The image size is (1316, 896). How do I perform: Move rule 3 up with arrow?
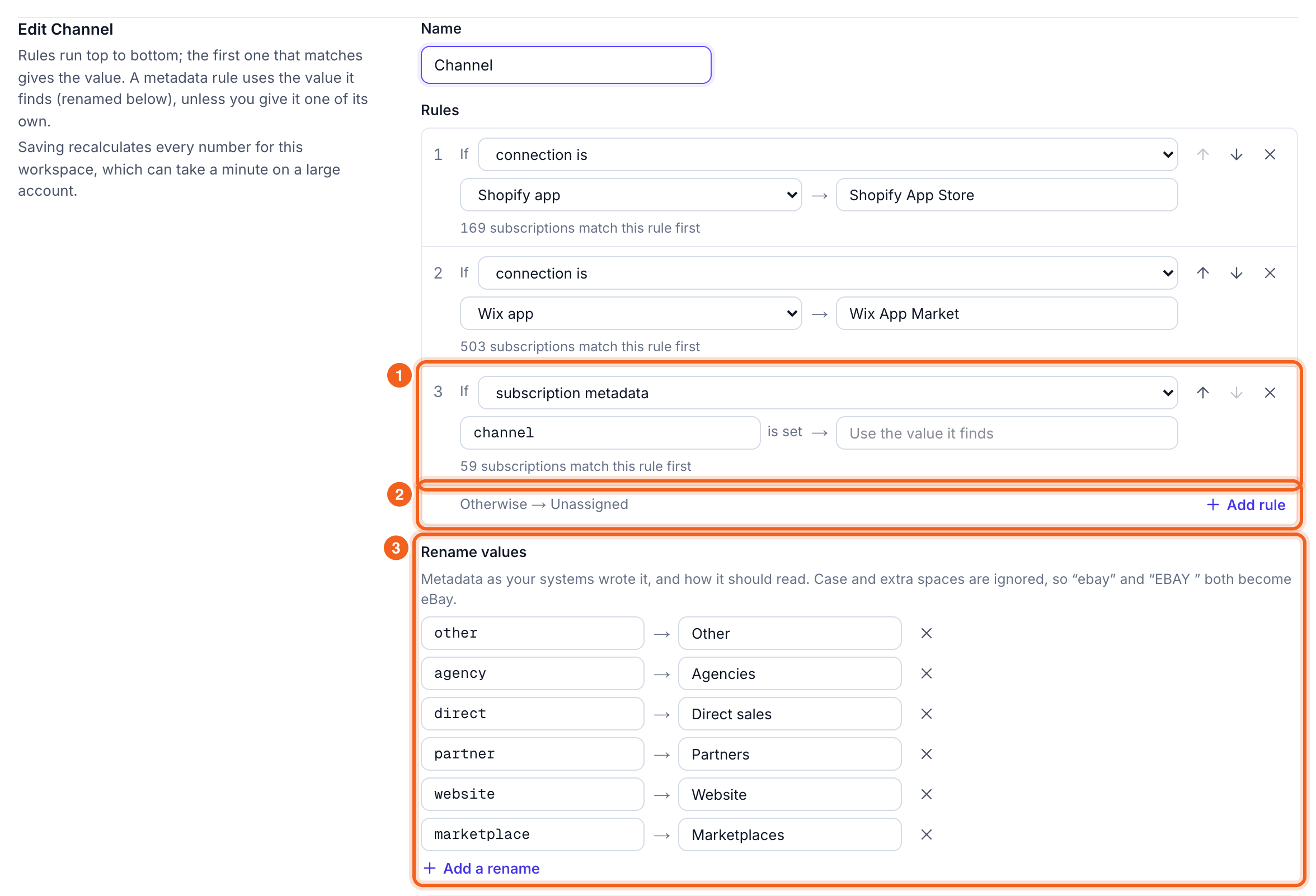[x=1203, y=393]
